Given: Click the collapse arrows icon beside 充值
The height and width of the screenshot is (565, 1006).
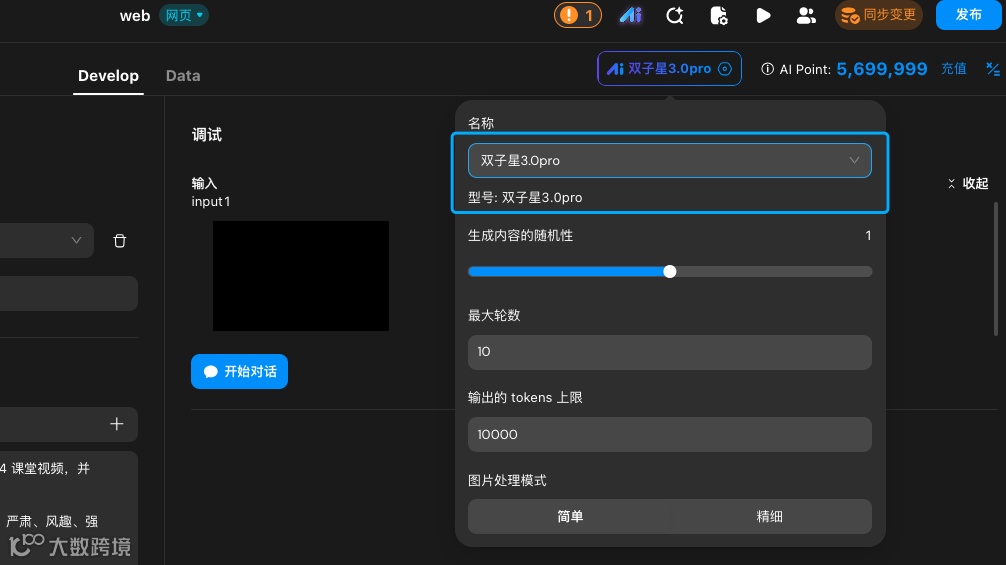Looking at the screenshot, I should (993, 69).
